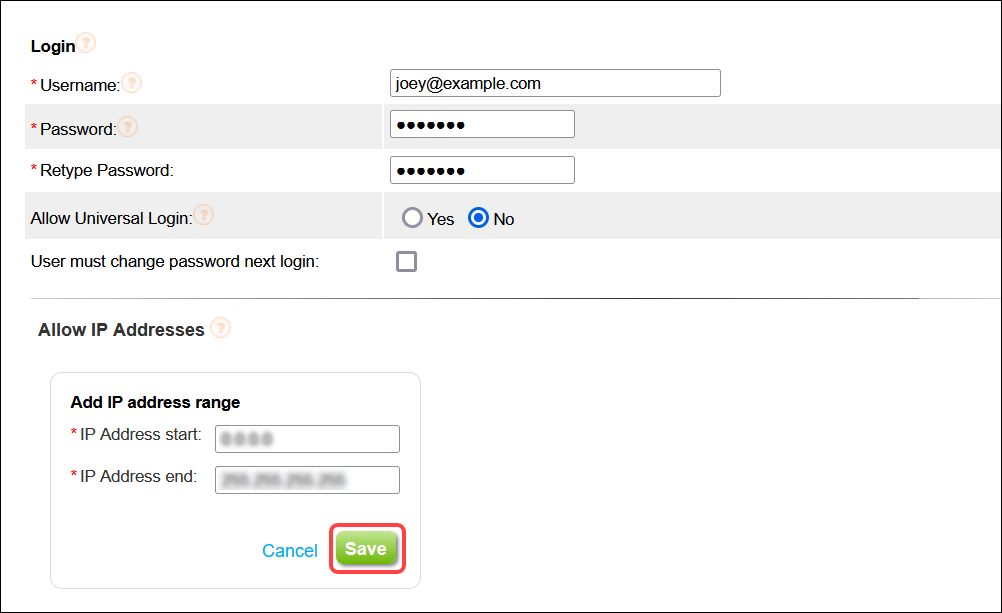Enable user must change password next login
The image size is (1002, 613).
(407, 261)
